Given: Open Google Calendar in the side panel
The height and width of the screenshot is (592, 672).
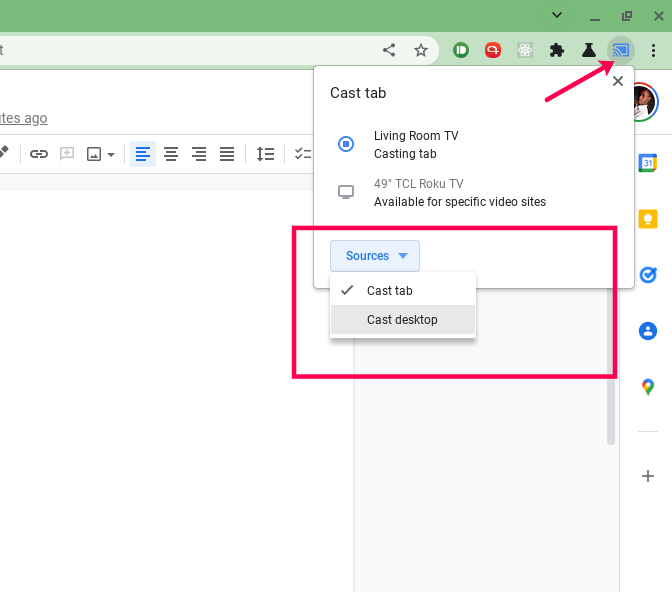Looking at the screenshot, I should tap(648, 163).
